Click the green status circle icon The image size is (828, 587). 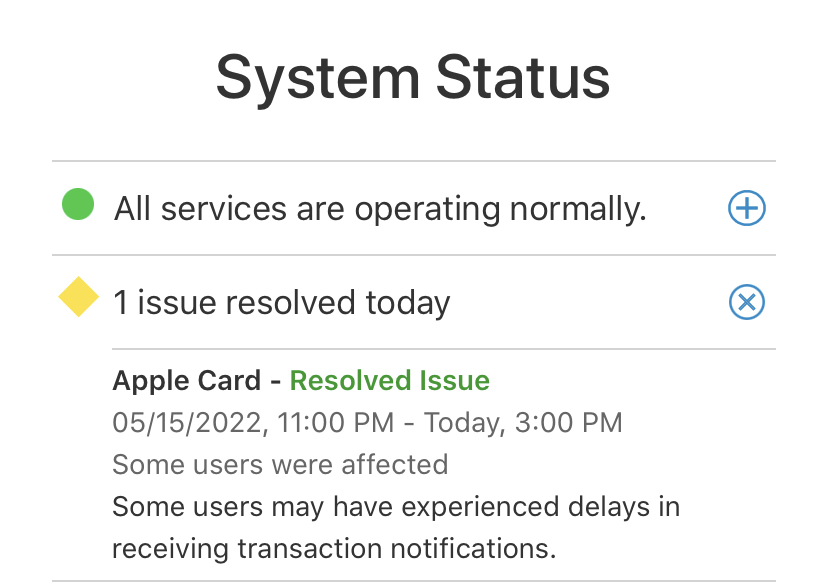[x=78, y=204]
